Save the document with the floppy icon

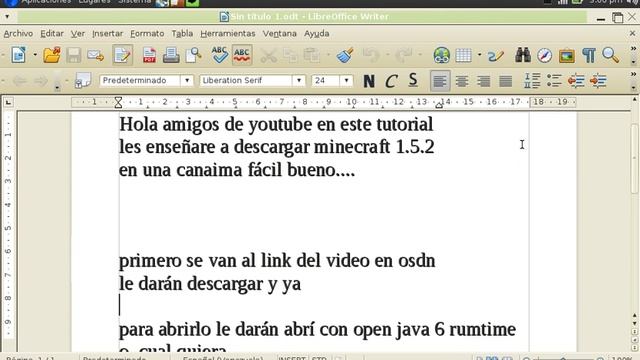pyautogui.click(x=74, y=55)
